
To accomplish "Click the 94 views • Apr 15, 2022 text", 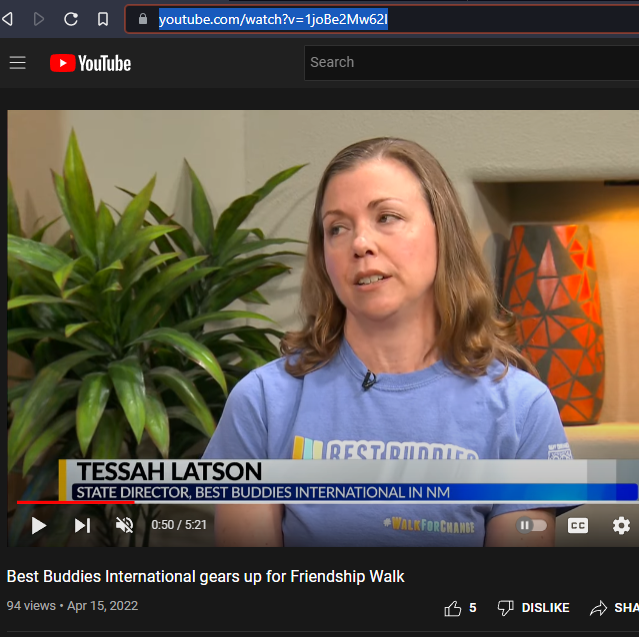I will 72,606.
